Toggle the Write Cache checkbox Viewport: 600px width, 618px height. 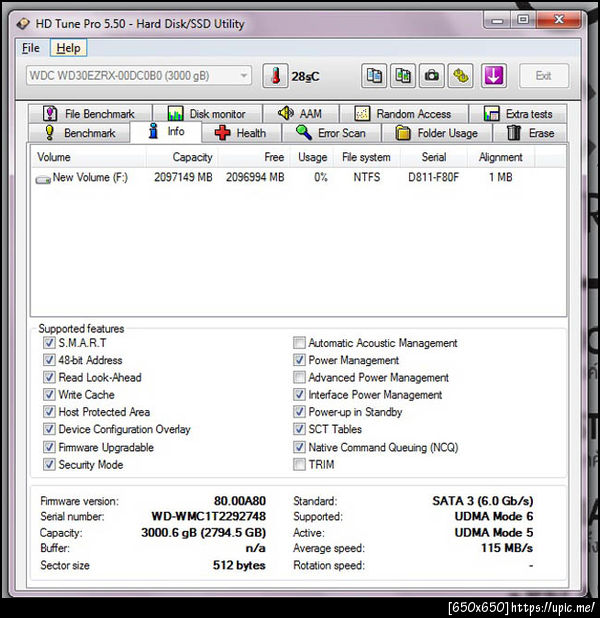pyautogui.click(x=49, y=395)
